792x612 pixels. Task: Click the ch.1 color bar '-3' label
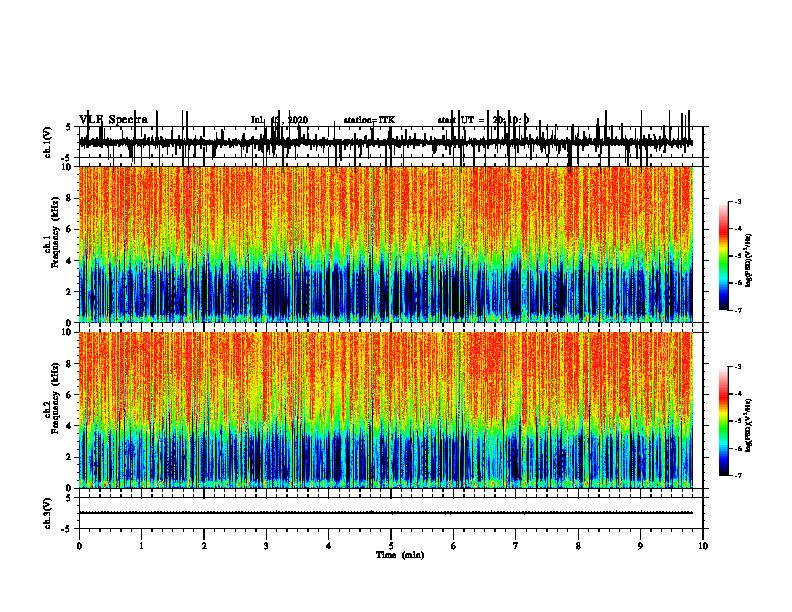point(737,201)
